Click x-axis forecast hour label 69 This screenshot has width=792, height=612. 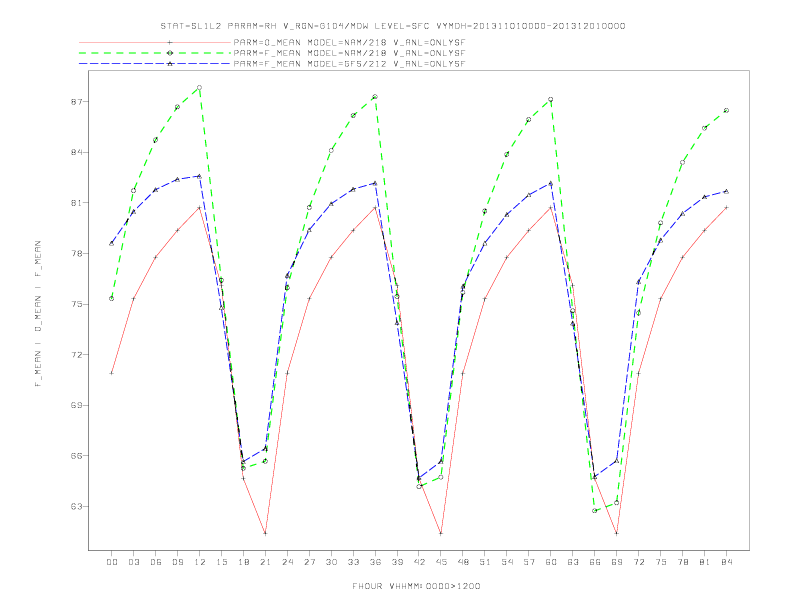(617, 562)
